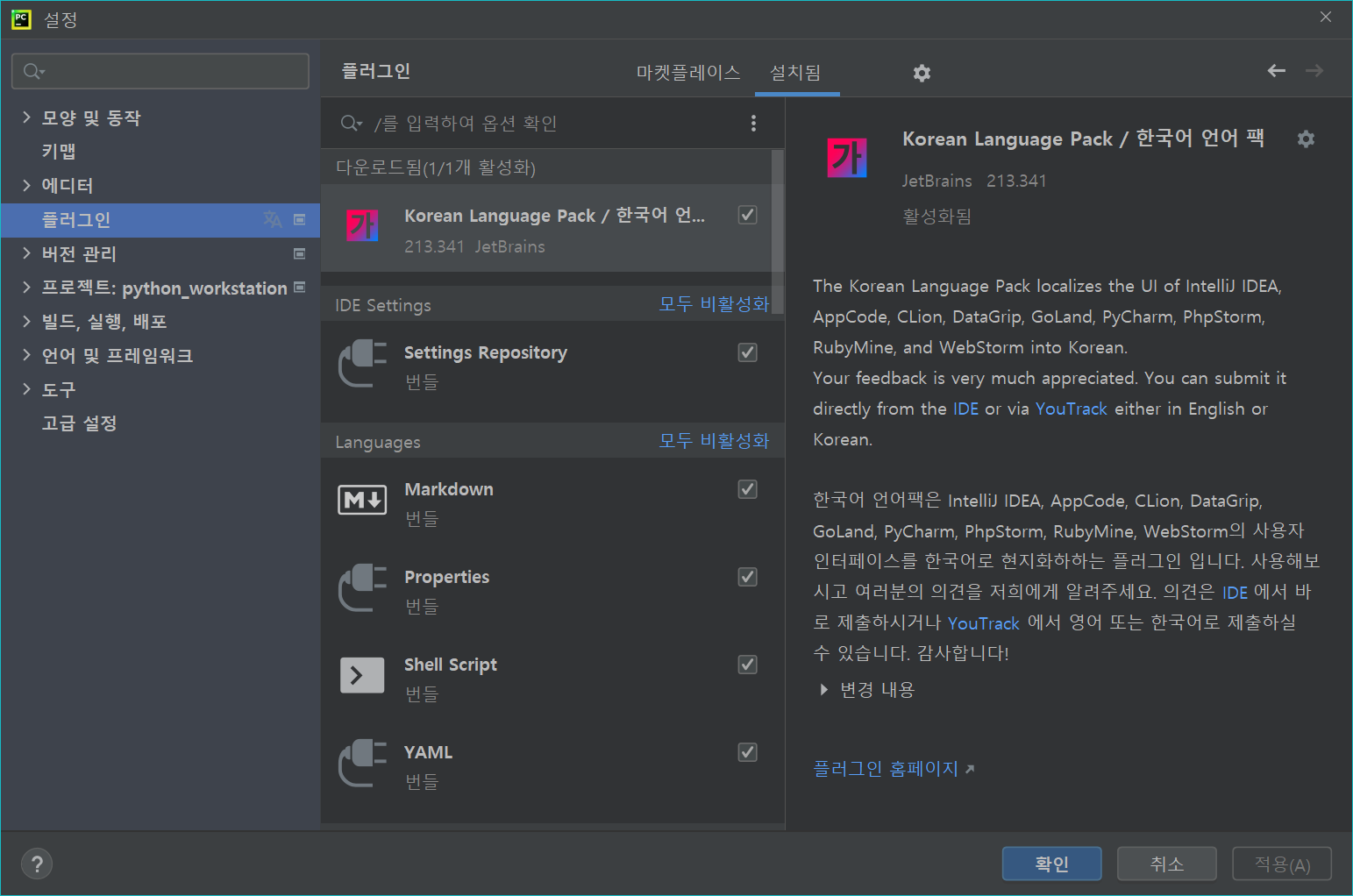The height and width of the screenshot is (896, 1353).
Task: Open help with the question mark button
Action: click(37, 864)
